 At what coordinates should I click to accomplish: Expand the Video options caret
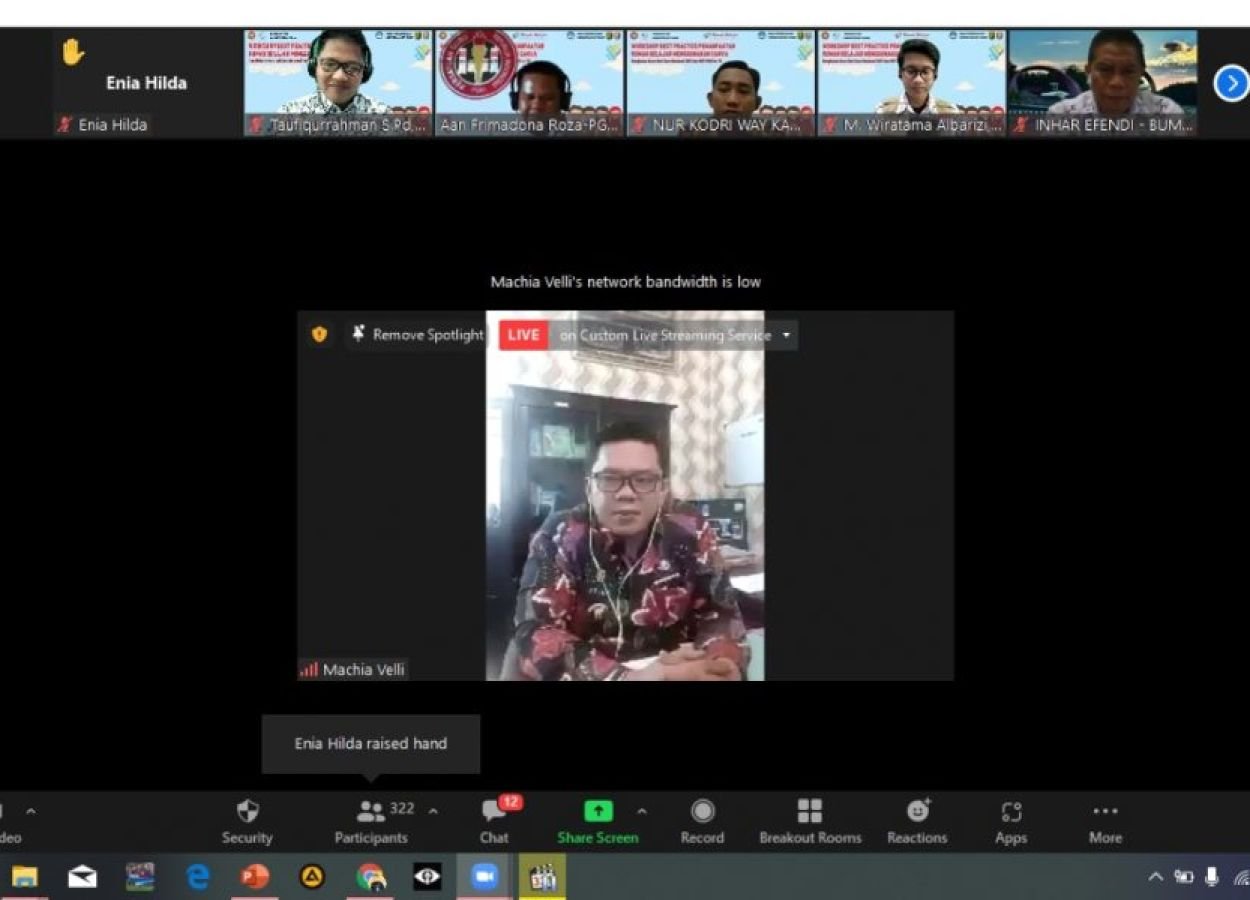click(30, 811)
